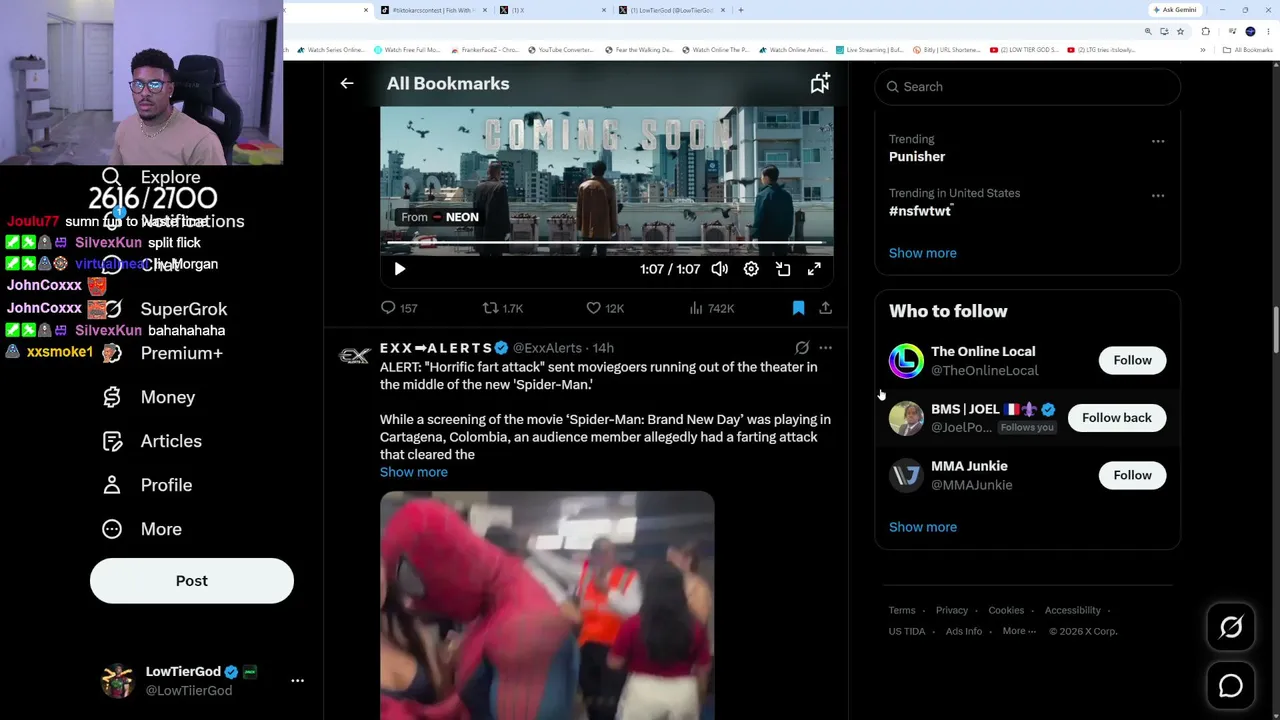Click Ask Gemini in Chrome
Screen dimensions: 1280x720
coord(1175,10)
